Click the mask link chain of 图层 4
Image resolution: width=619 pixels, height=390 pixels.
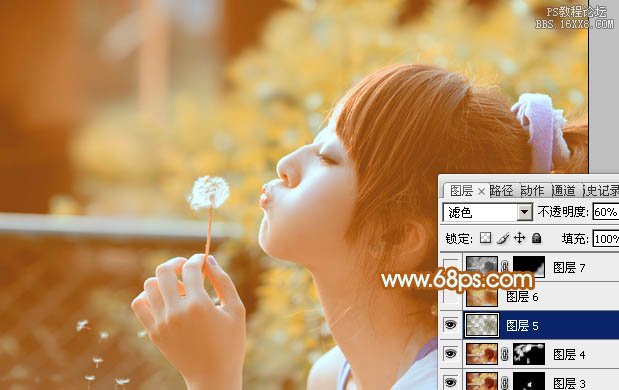505,354
